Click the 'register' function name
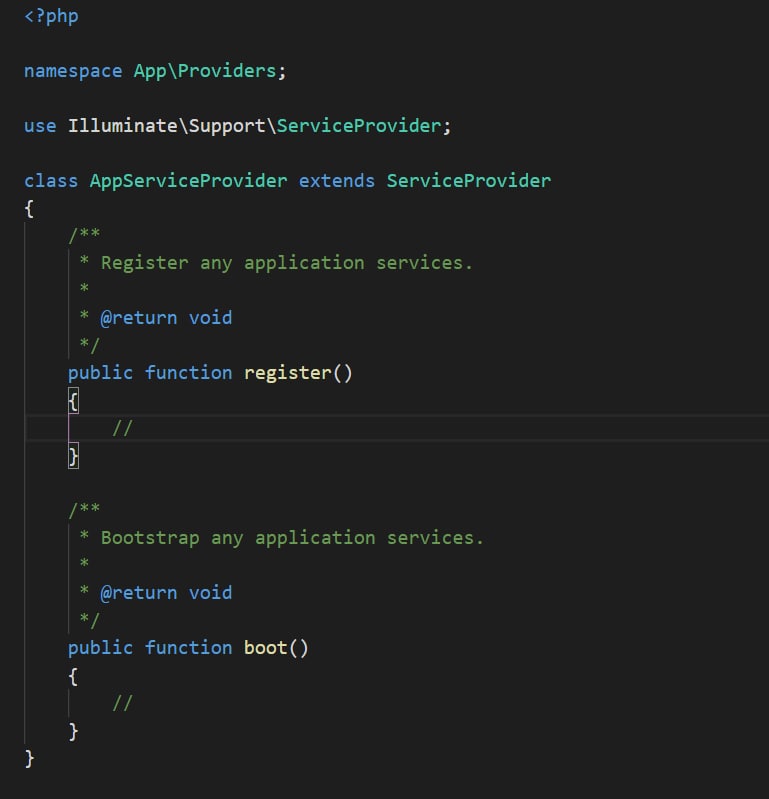Image resolution: width=769 pixels, height=799 pixels. coord(287,373)
